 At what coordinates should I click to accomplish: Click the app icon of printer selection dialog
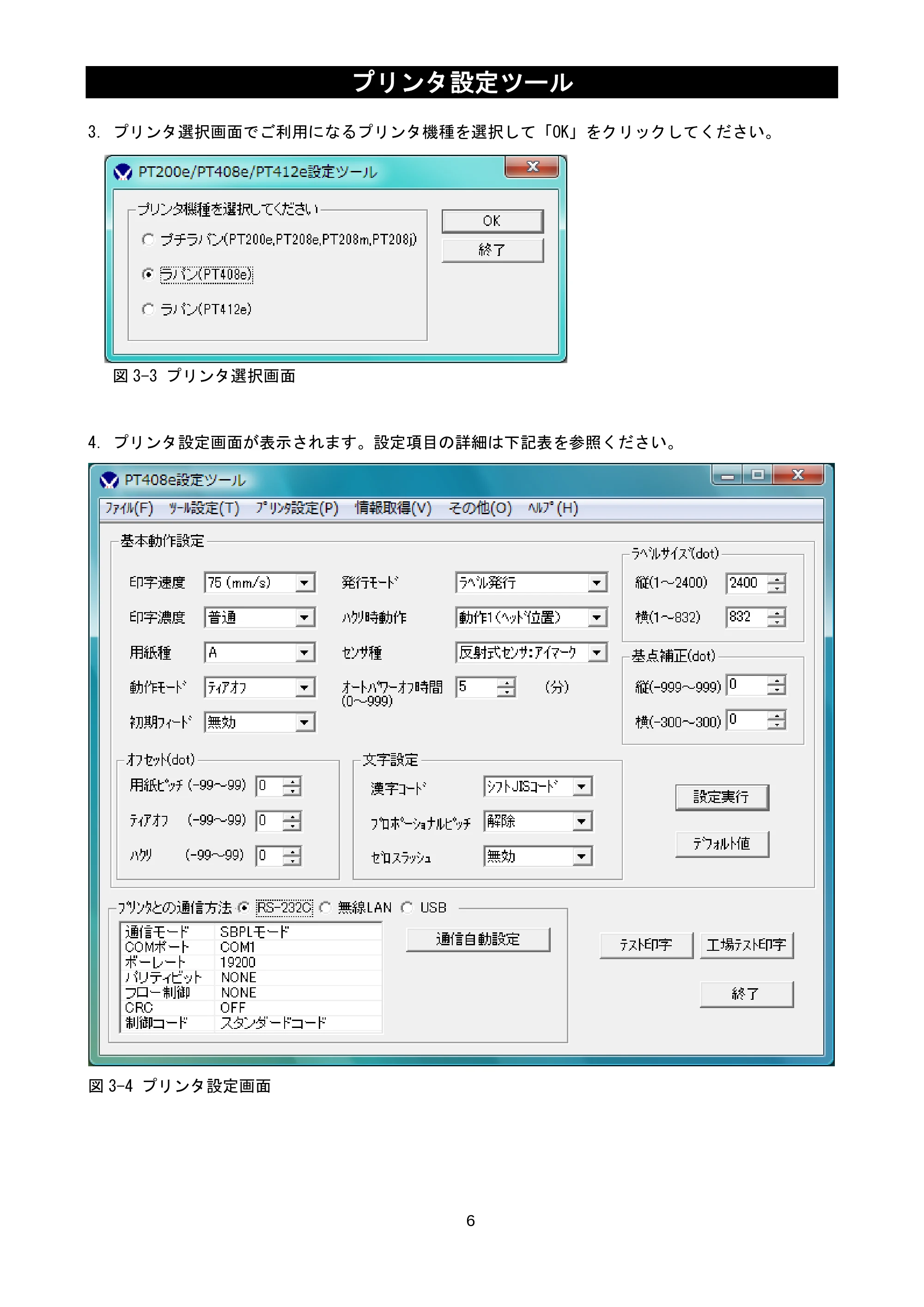click(x=122, y=172)
